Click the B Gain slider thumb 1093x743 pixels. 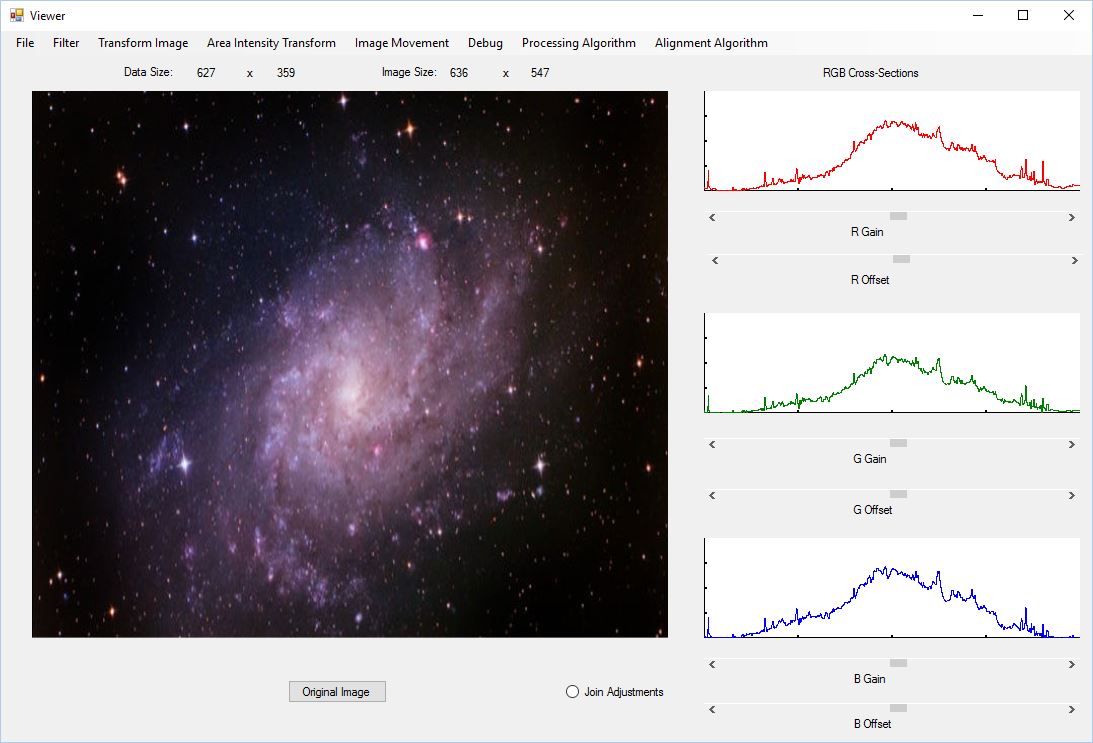899,664
